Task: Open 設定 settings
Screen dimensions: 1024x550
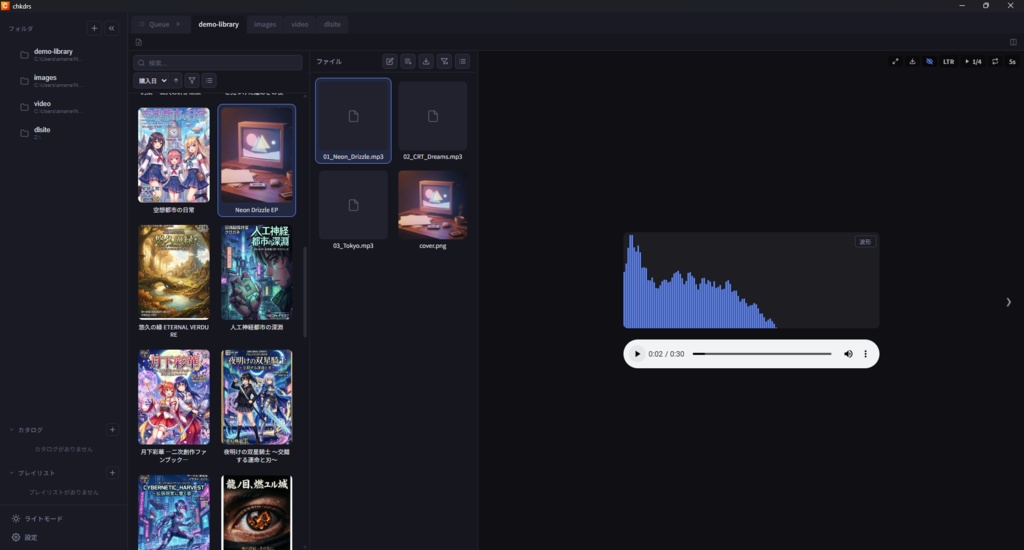Action: click(25, 538)
